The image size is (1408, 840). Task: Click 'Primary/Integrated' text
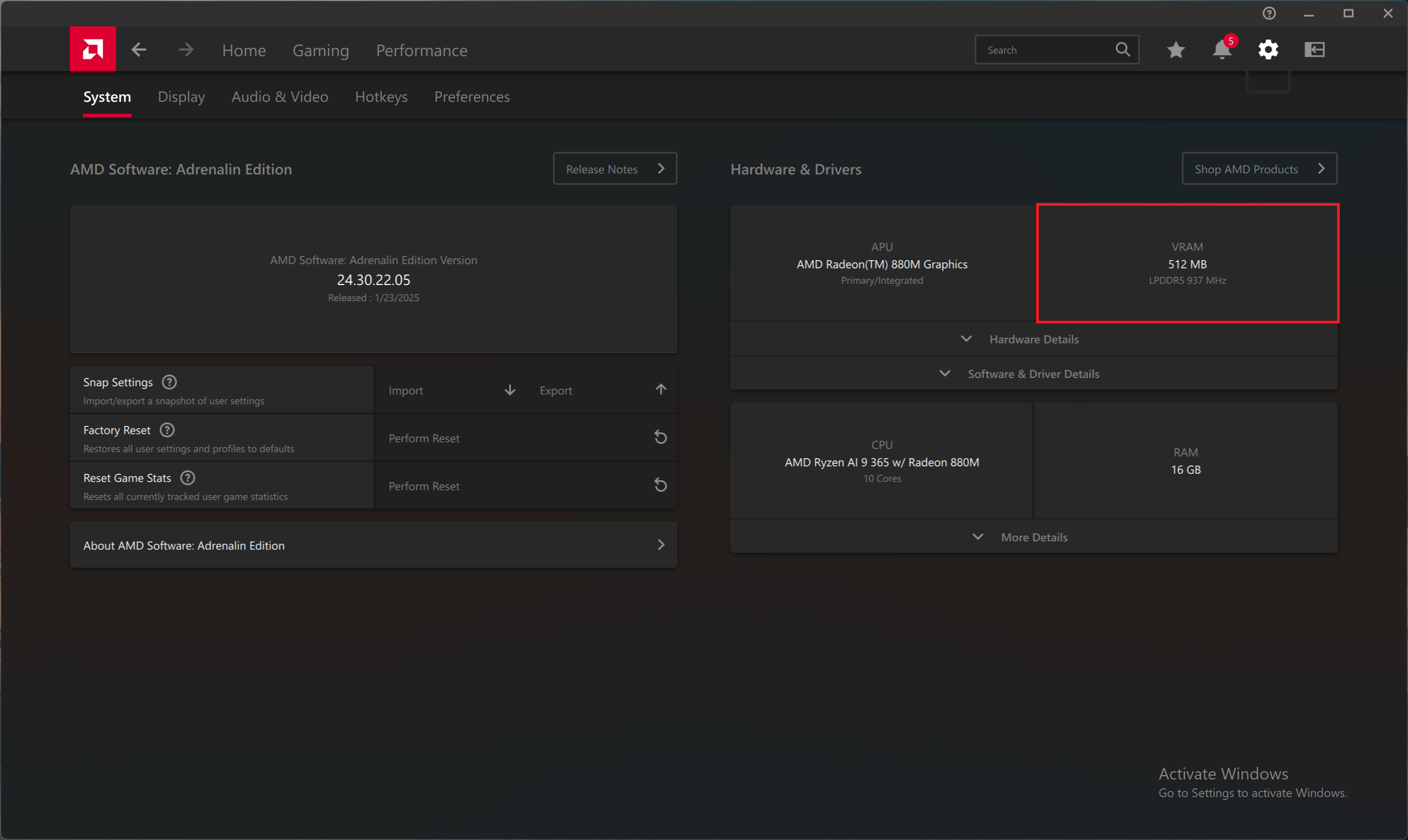(881, 280)
